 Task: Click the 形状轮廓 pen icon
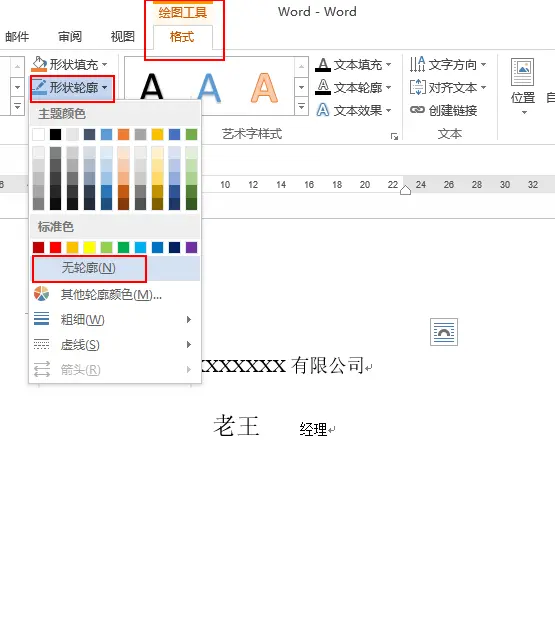(39, 87)
